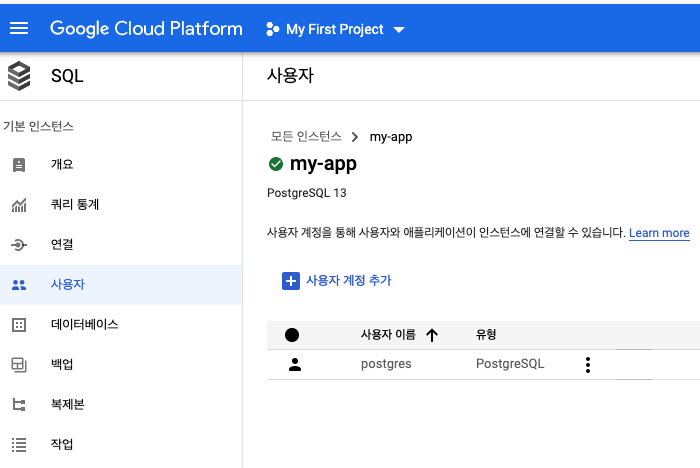
Task: Open the Learn more link
Action: 659,233
